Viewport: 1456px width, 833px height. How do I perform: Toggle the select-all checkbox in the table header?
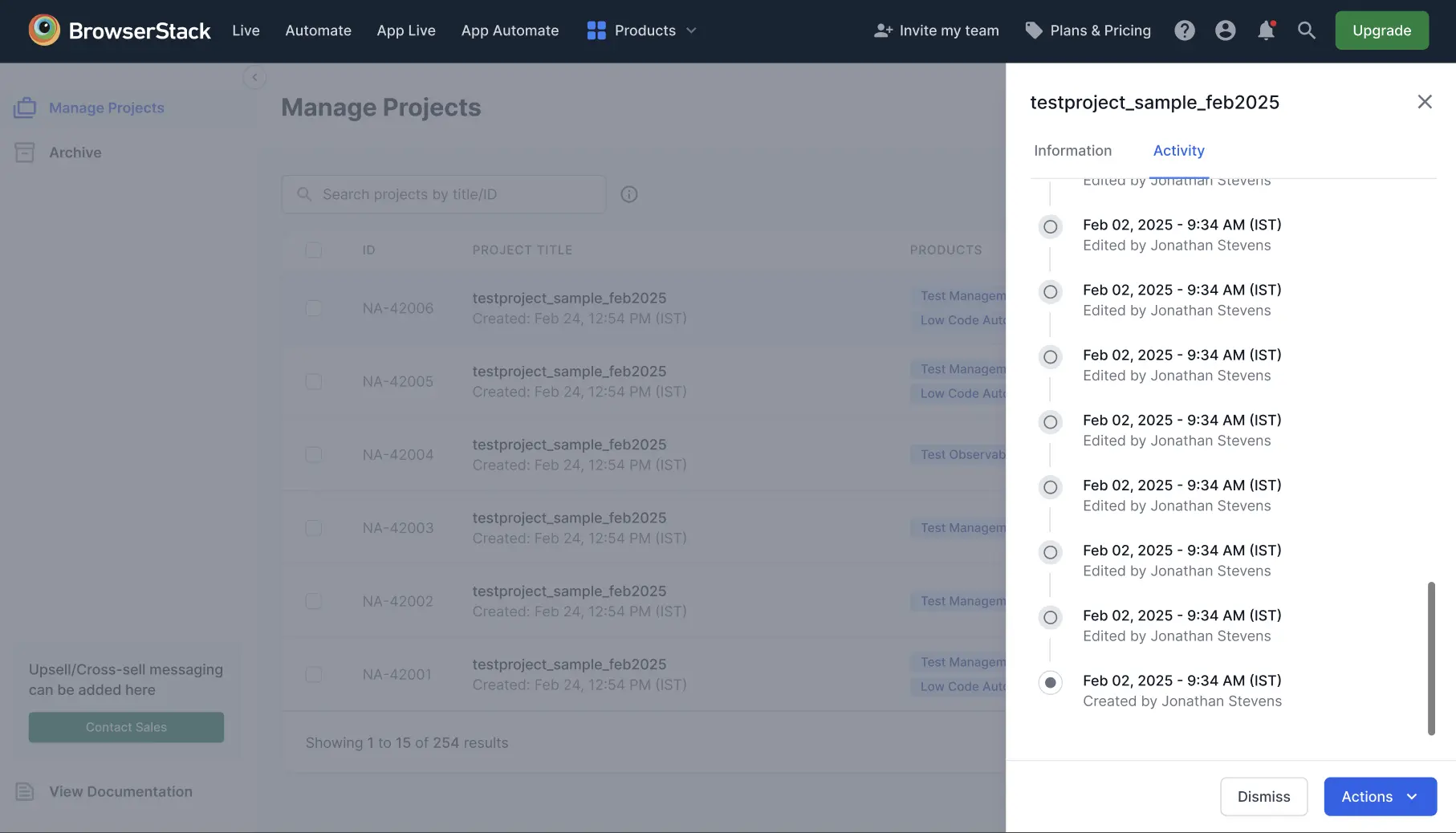[x=314, y=250]
